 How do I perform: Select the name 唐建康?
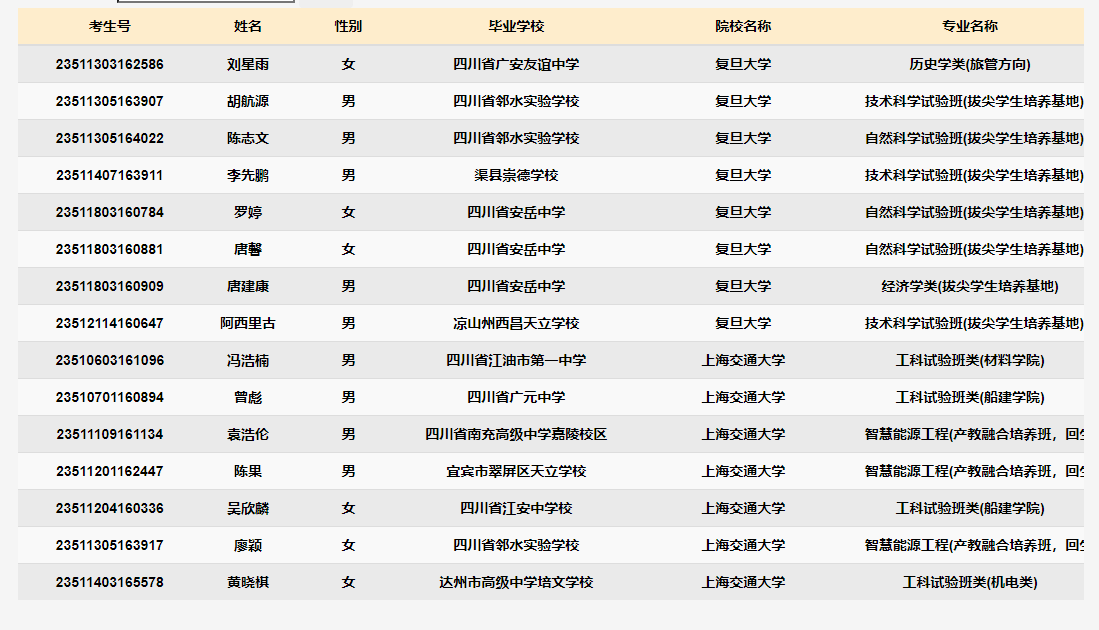(247, 287)
